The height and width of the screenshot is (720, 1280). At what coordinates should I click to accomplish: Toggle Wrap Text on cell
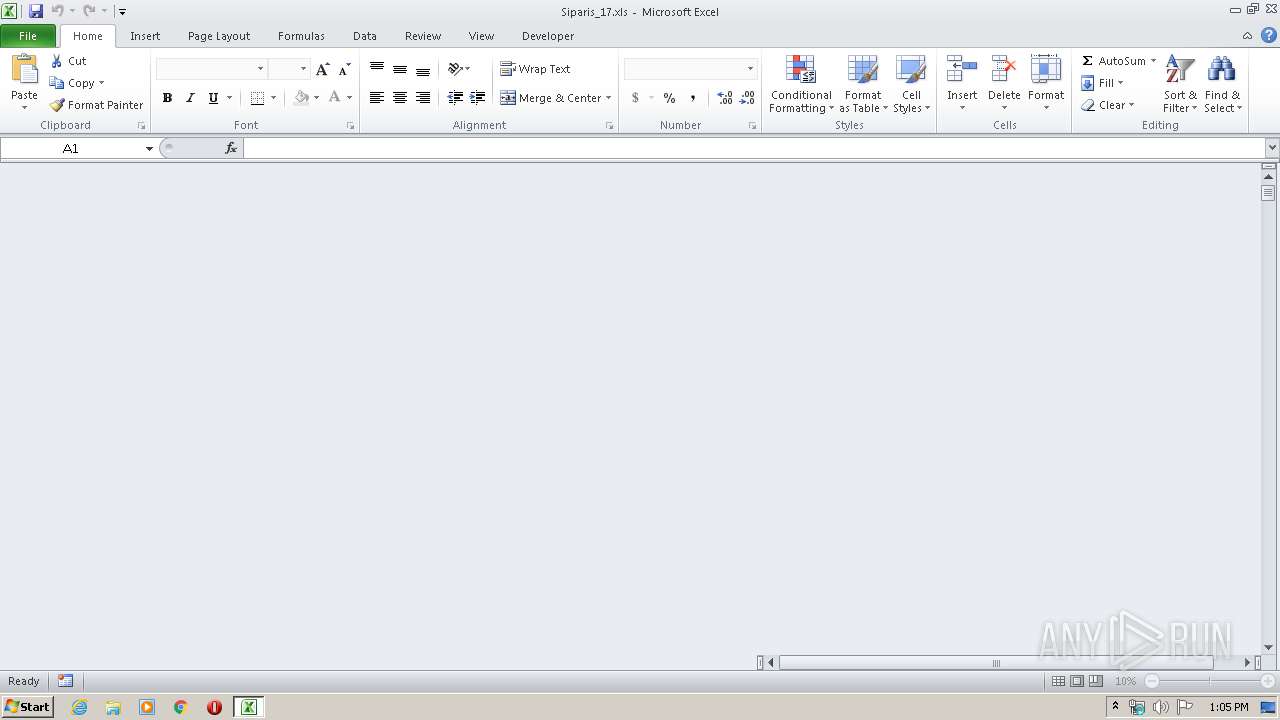click(535, 69)
